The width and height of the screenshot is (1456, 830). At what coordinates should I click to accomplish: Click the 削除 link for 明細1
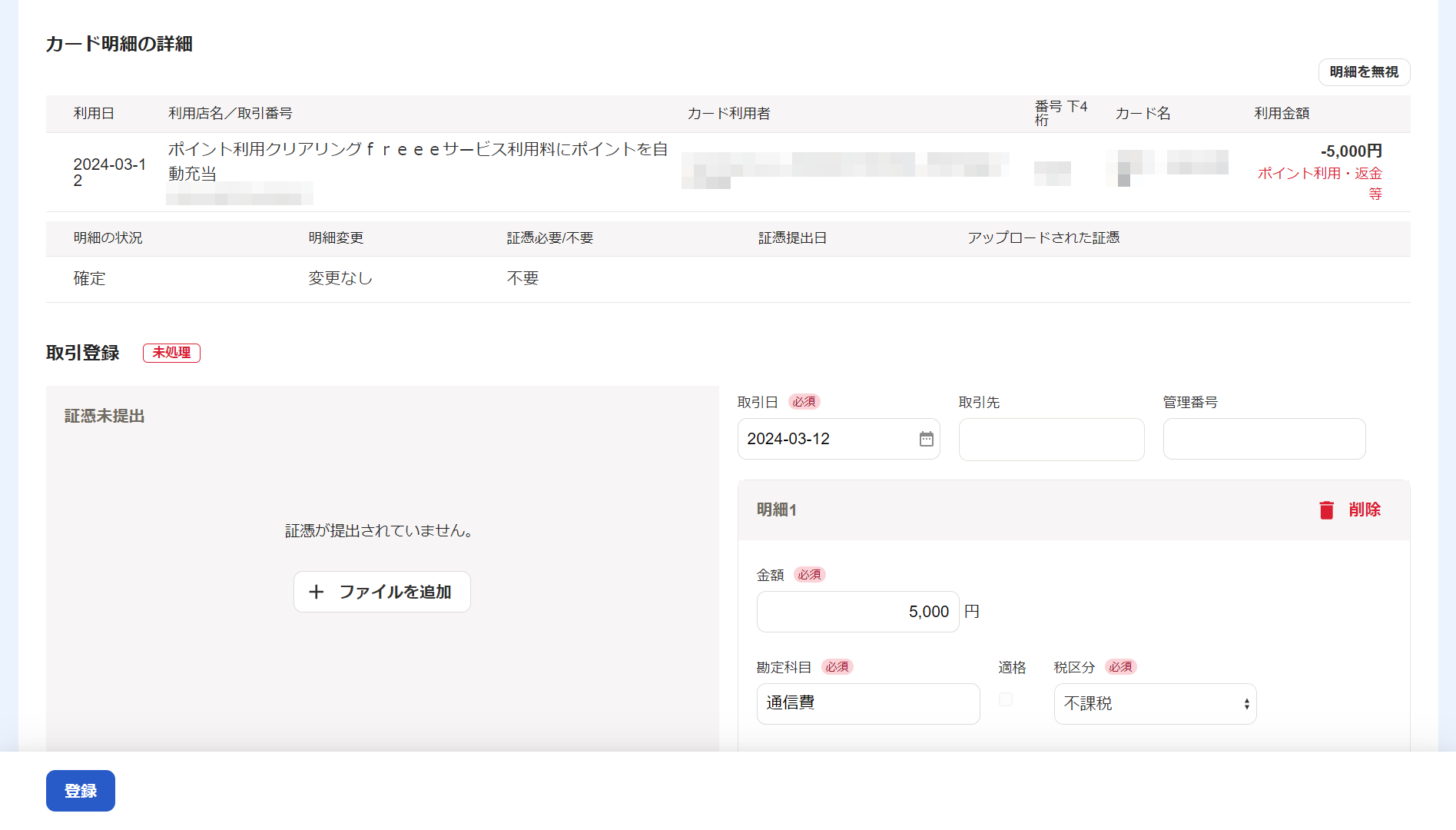coord(1365,510)
